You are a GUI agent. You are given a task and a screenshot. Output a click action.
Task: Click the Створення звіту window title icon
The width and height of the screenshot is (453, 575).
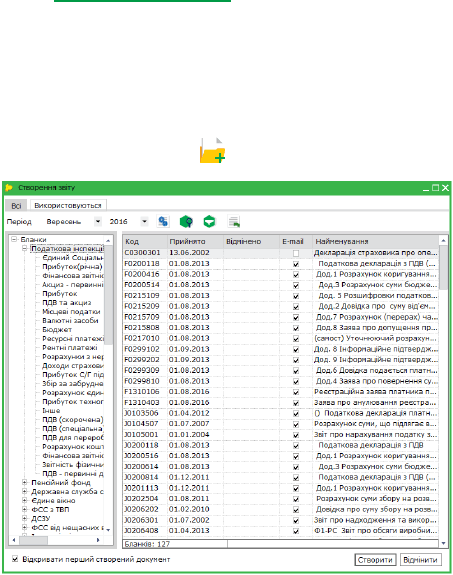point(9,188)
